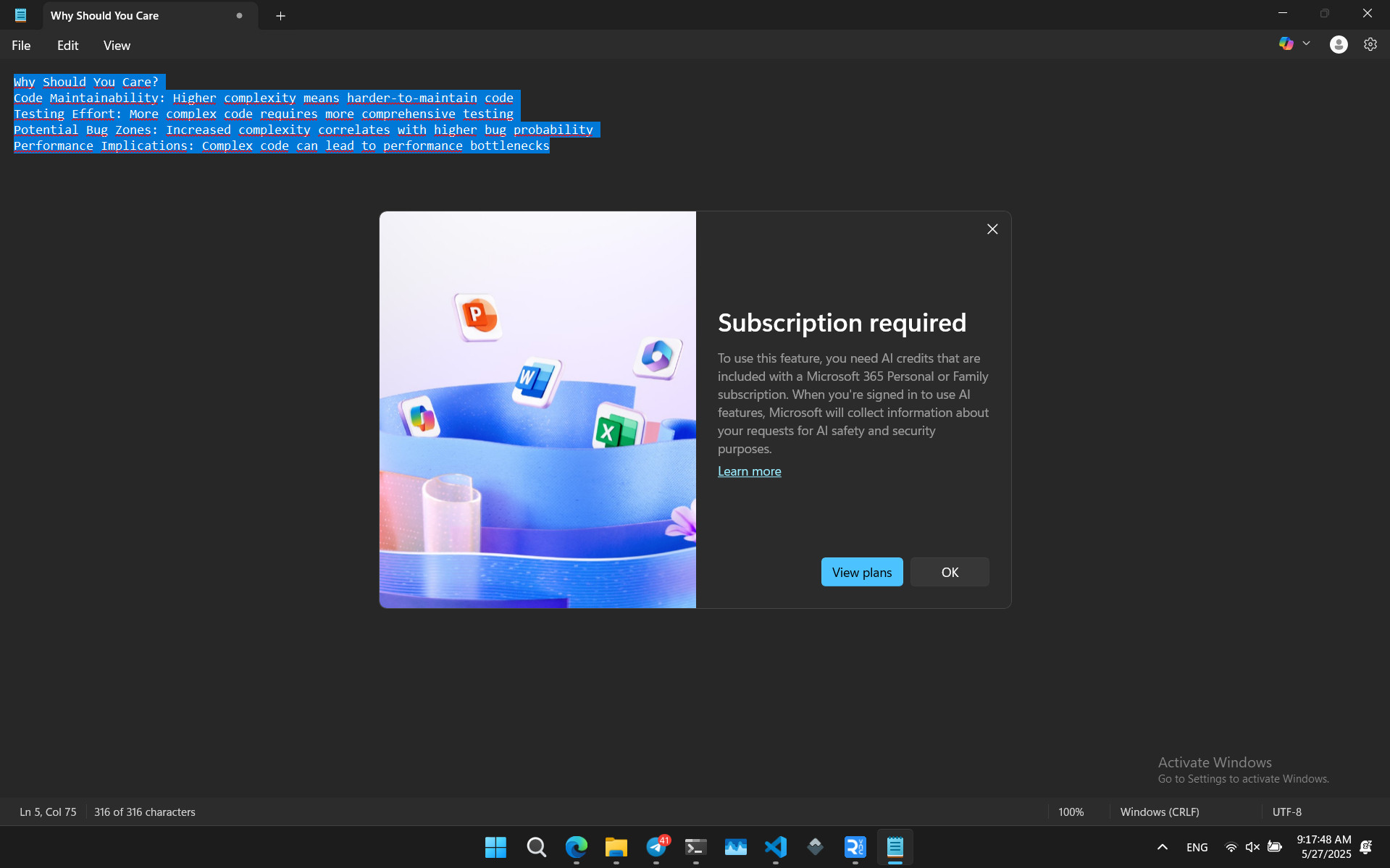
Task: Click OK in the subscription dialog
Action: point(950,572)
